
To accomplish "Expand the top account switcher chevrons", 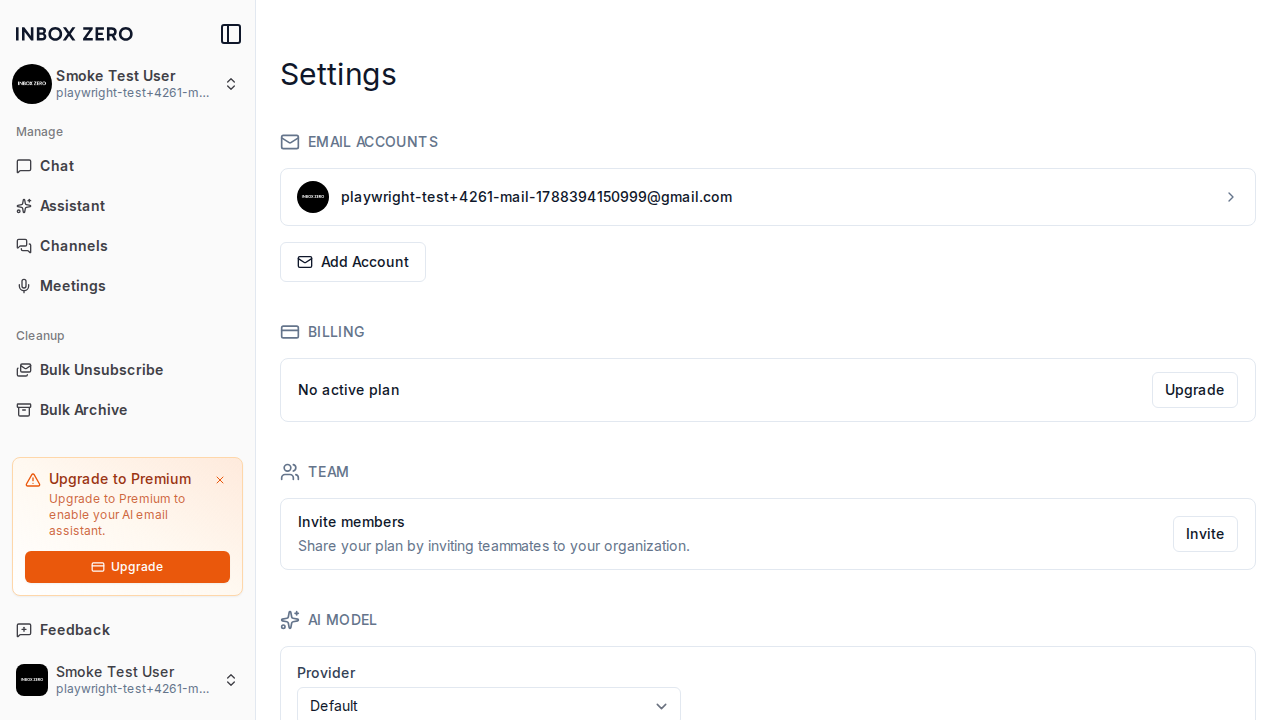I will (x=231, y=84).
